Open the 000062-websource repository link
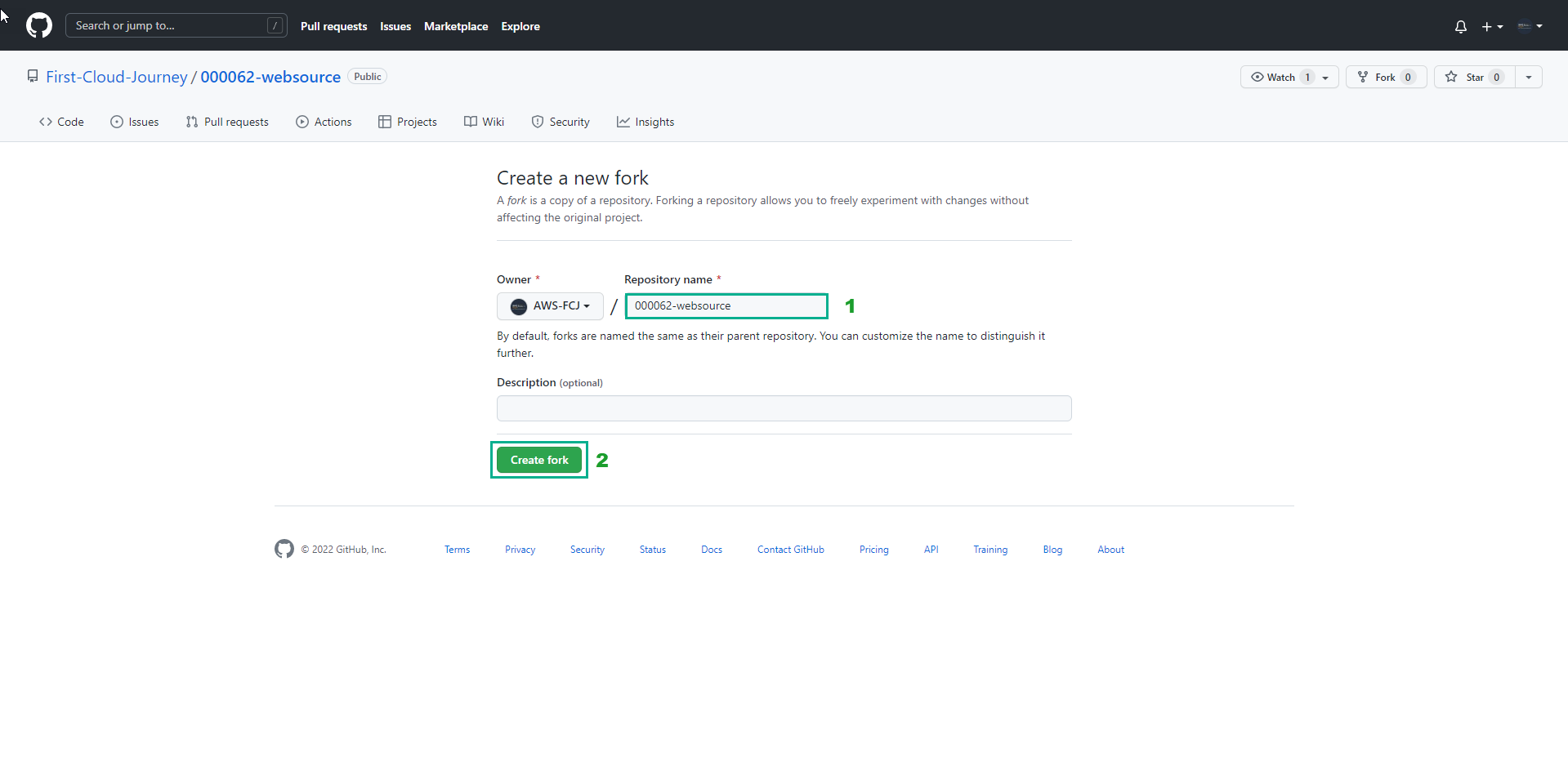Screen dimensions: 1568x784 click(270, 77)
